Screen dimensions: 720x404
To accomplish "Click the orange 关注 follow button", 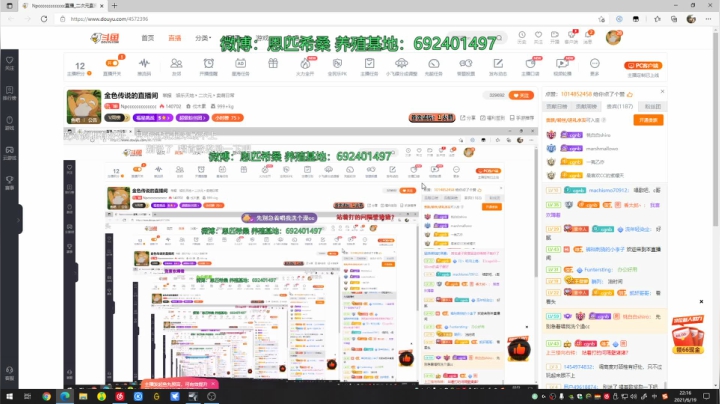I will [x=521, y=95].
